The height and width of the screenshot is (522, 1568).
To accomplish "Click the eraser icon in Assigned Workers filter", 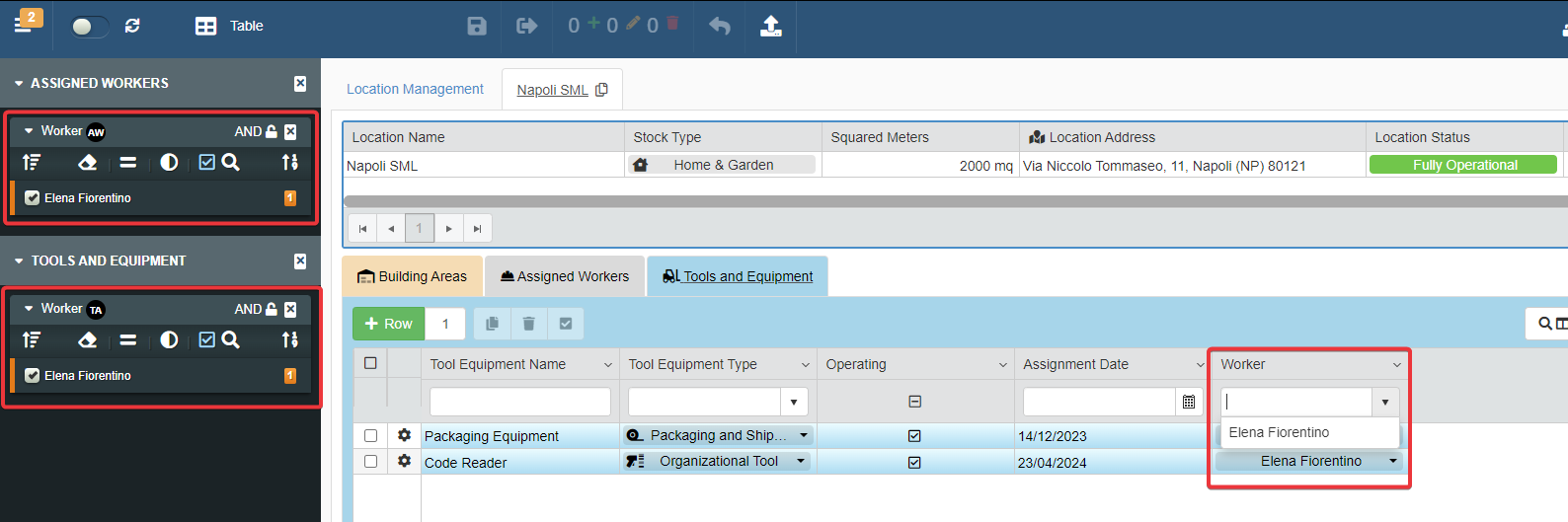I will 88,162.
